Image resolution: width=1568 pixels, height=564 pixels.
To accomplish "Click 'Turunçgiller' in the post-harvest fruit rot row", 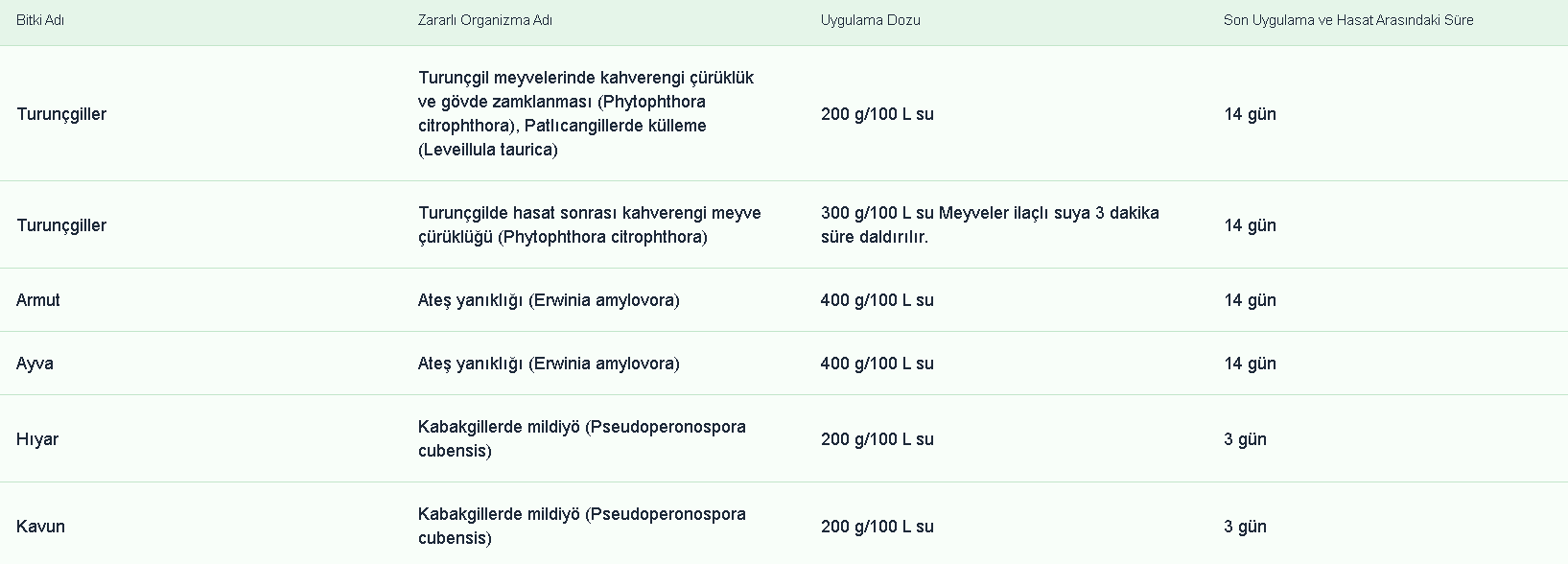I will pyautogui.click(x=61, y=225).
